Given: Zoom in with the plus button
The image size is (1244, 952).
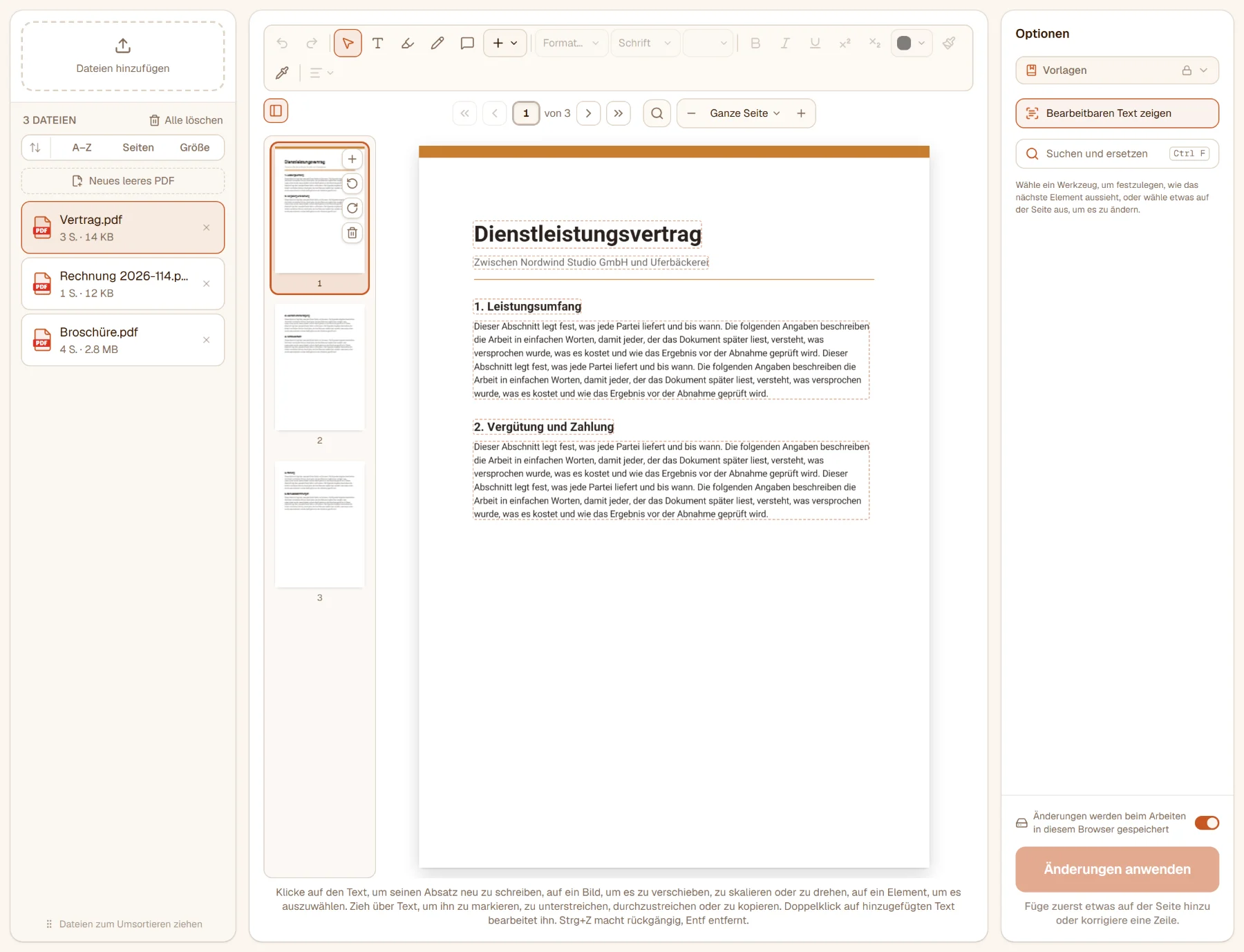Looking at the screenshot, I should [x=801, y=113].
